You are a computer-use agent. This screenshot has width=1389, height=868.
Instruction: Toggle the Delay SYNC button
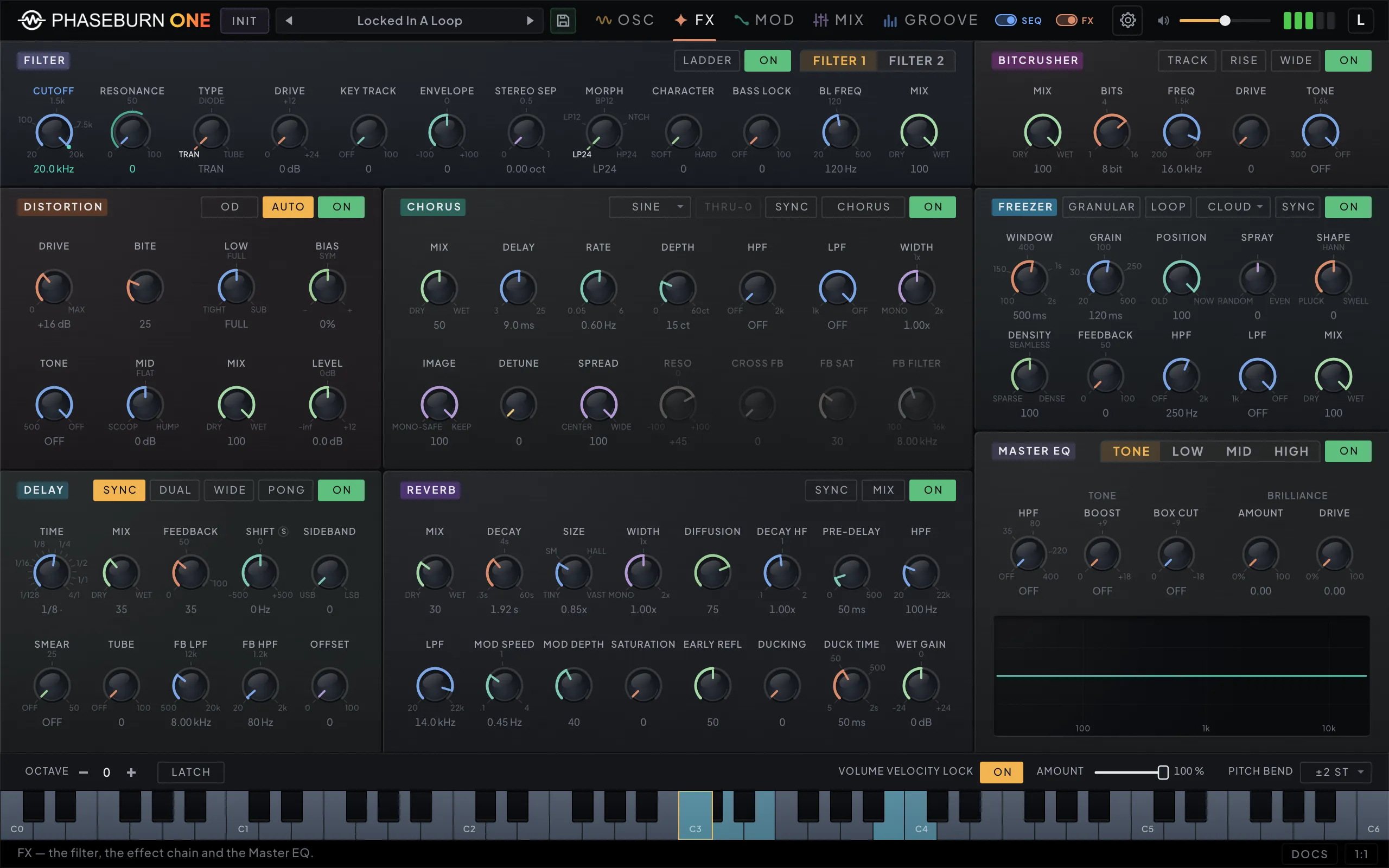click(x=119, y=490)
